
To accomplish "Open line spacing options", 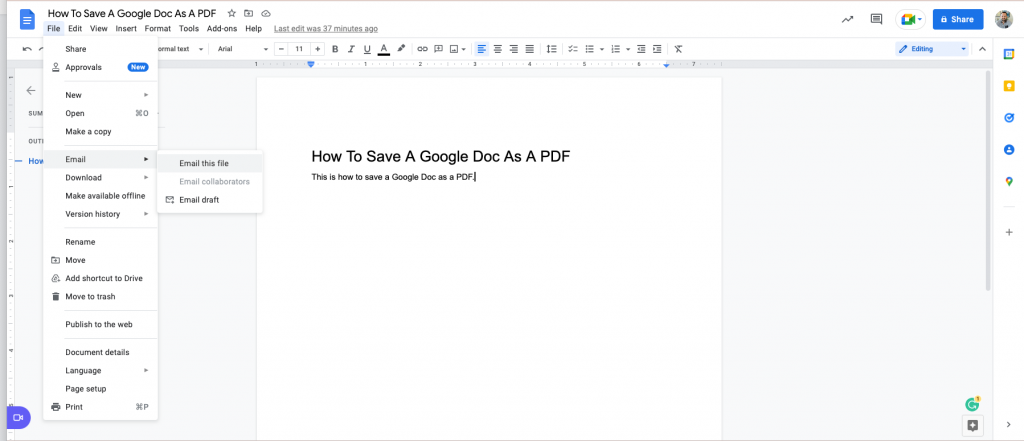I will pyautogui.click(x=552, y=49).
